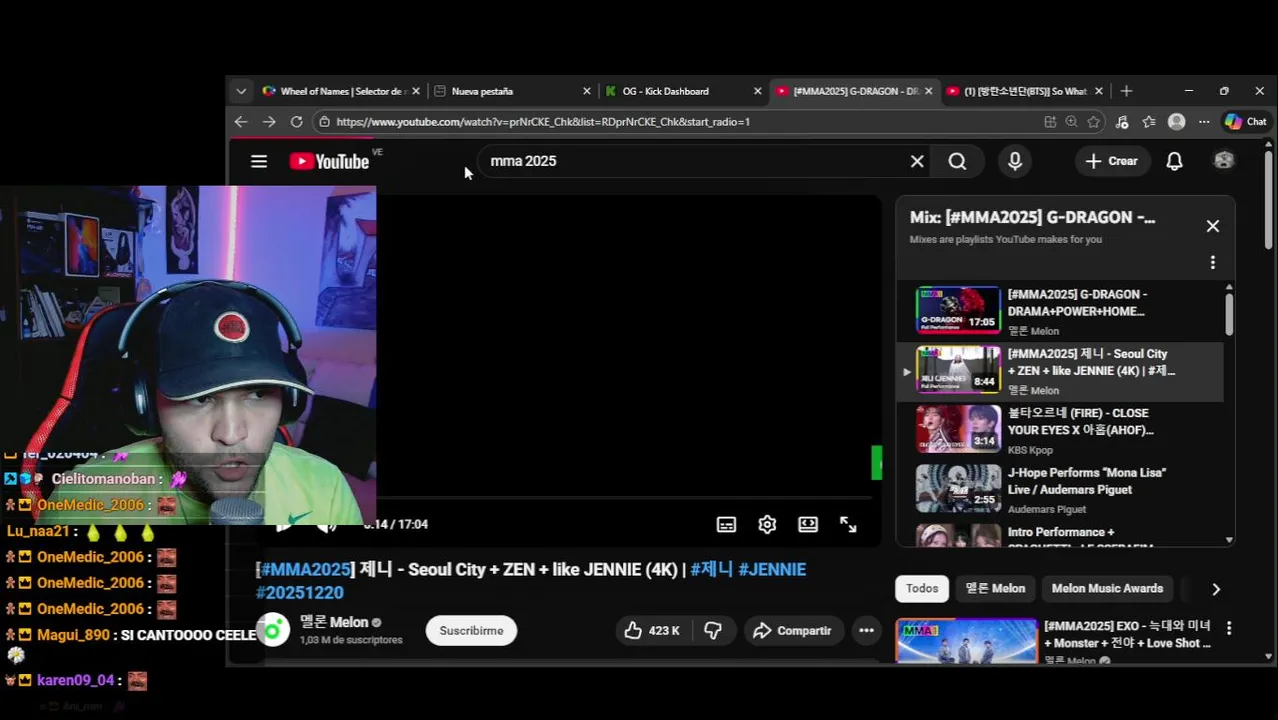Click the zoom magnifier in address bar

[1071, 122]
